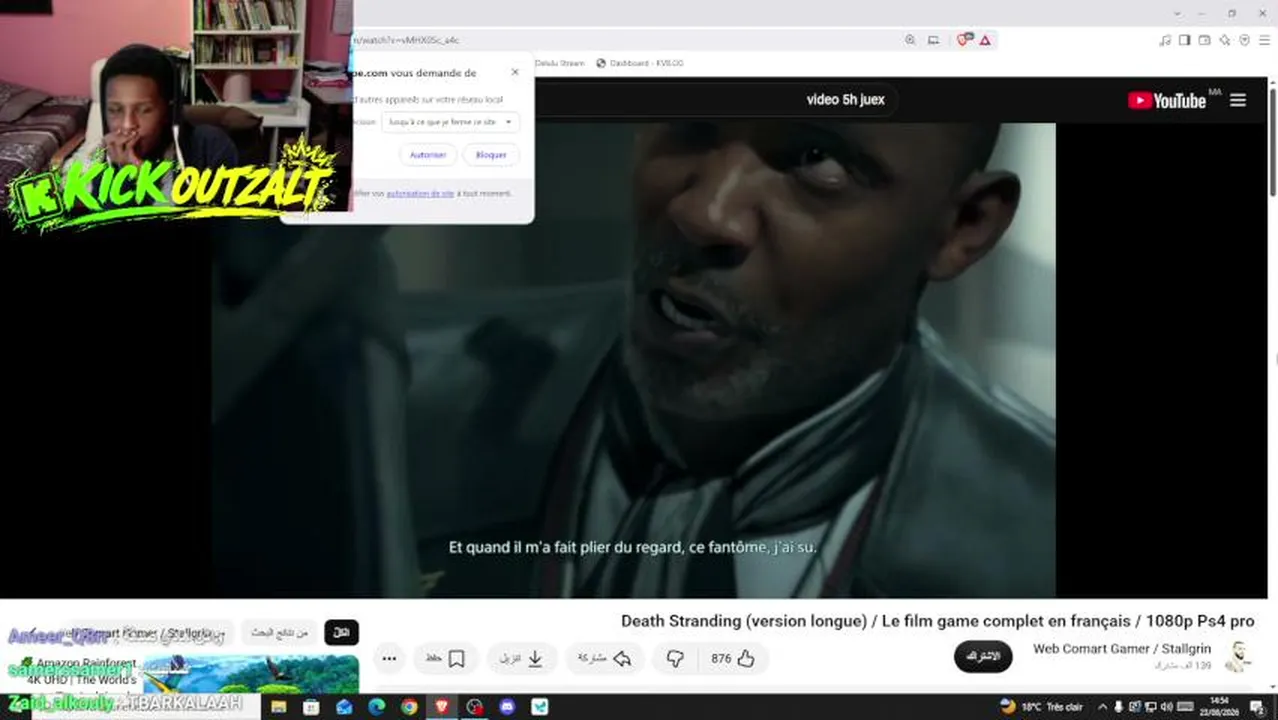Open the three-dots more actions button
Image resolution: width=1278 pixels, height=720 pixels.
[389, 658]
